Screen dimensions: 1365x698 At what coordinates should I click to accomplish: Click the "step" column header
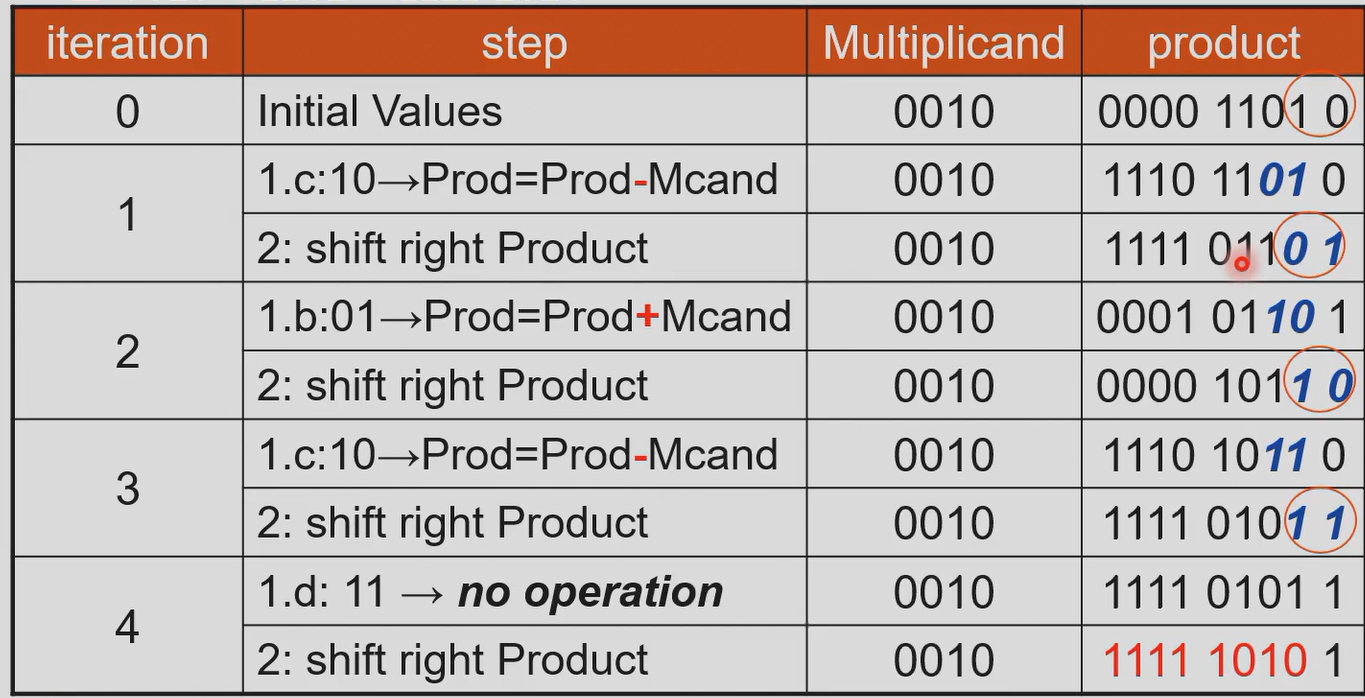pos(524,44)
